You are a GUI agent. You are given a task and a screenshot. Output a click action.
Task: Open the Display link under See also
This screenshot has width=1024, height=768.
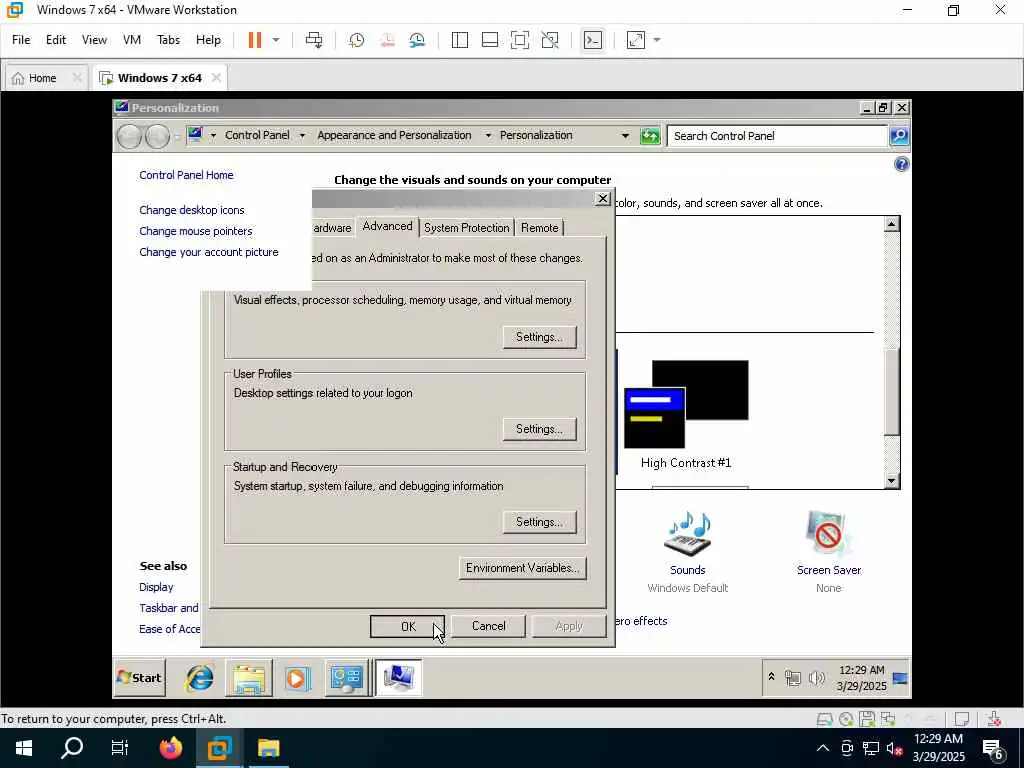156,587
